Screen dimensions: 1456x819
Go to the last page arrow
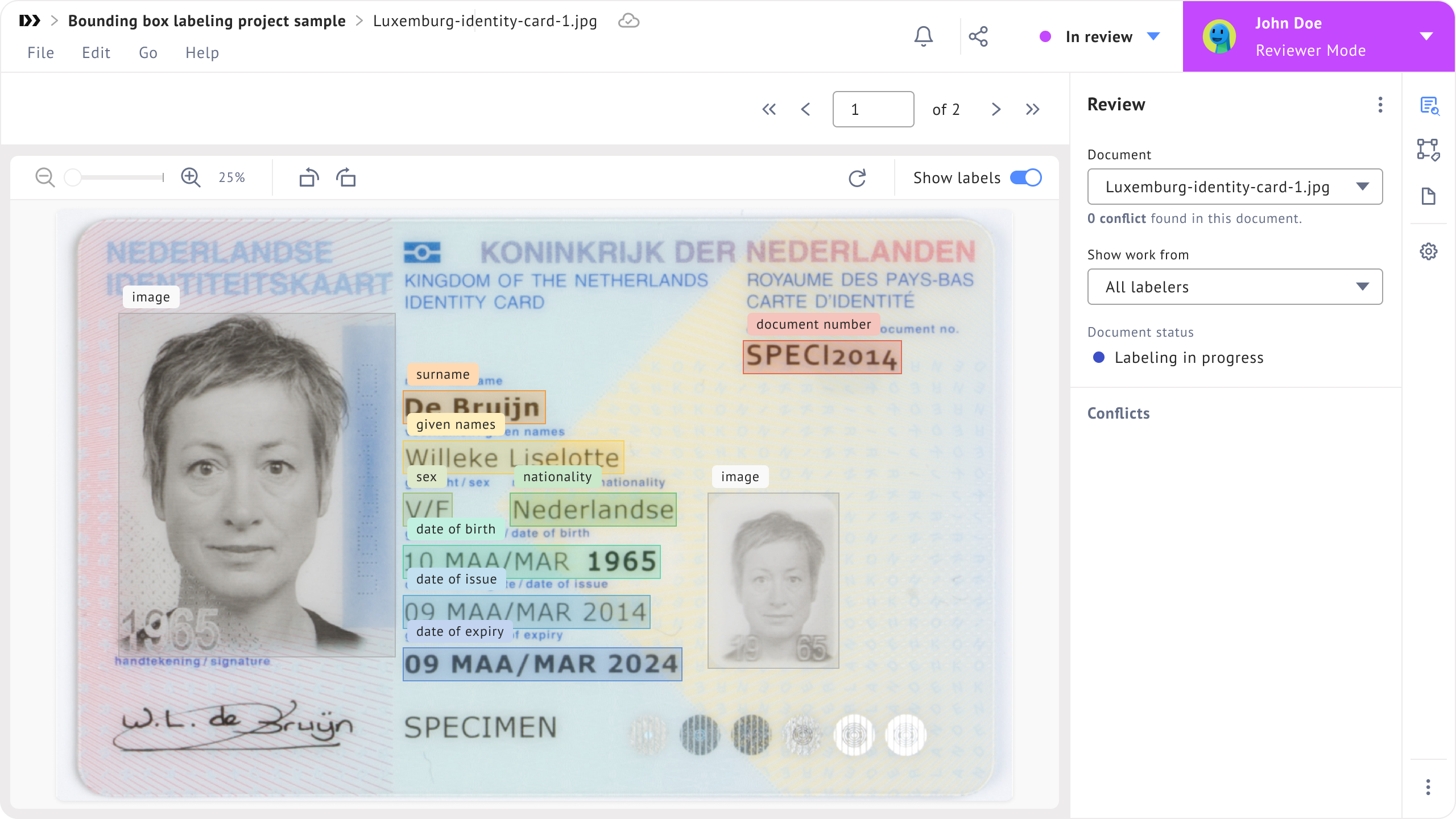point(1032,109)
